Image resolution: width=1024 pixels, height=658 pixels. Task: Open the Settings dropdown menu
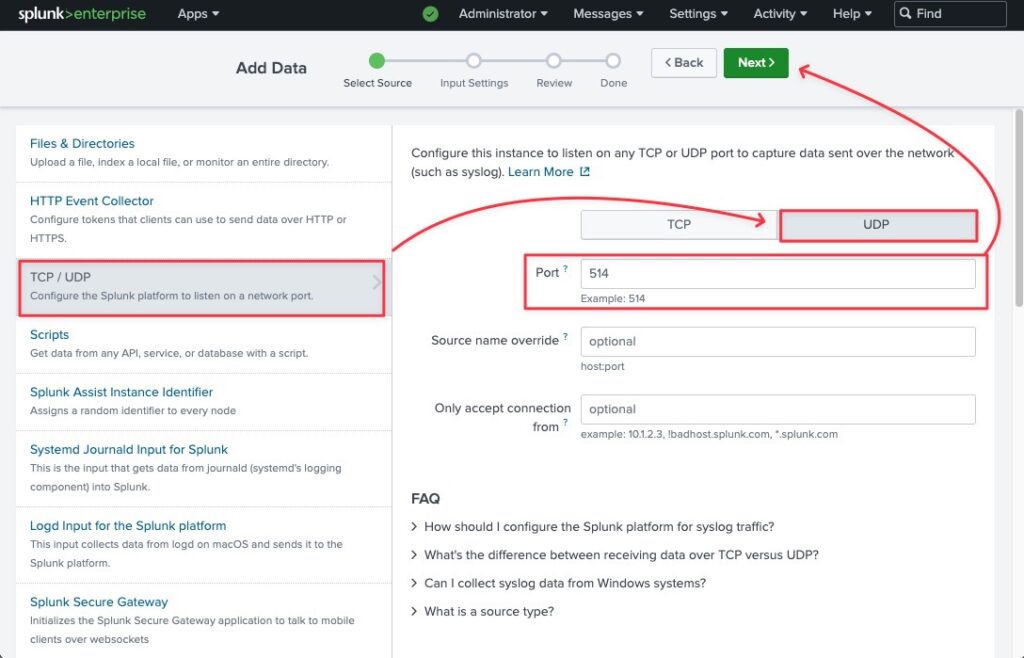pos(698,14)
